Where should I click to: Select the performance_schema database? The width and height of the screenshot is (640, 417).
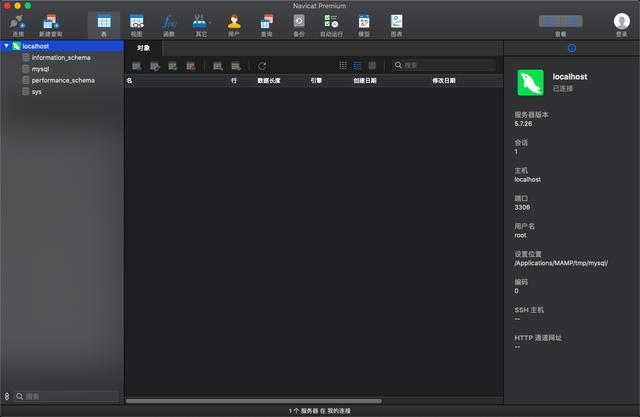[x=62, y=80]
